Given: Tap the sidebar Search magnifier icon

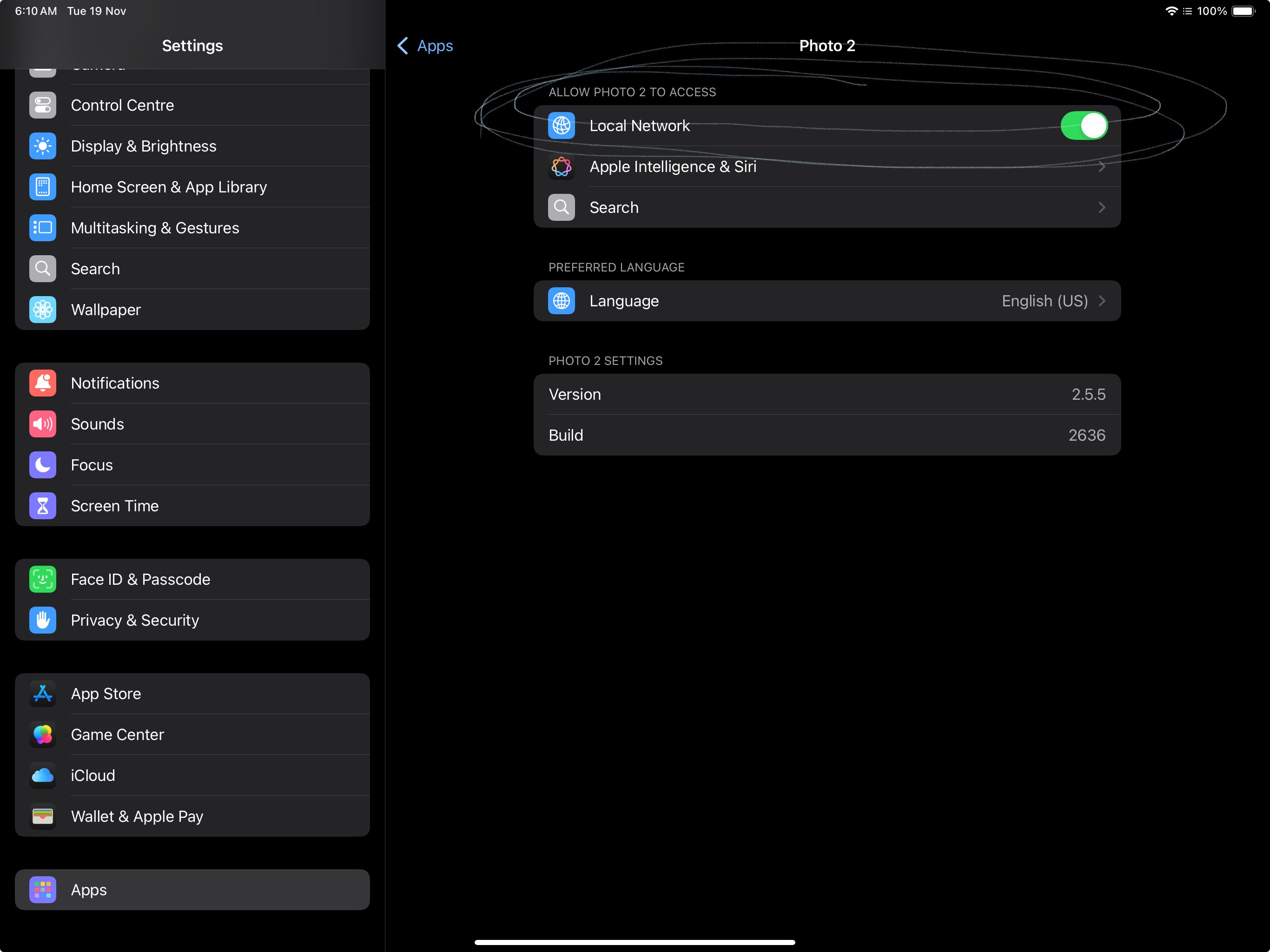Looking at the screenshot, I should [x=42, y=269].
